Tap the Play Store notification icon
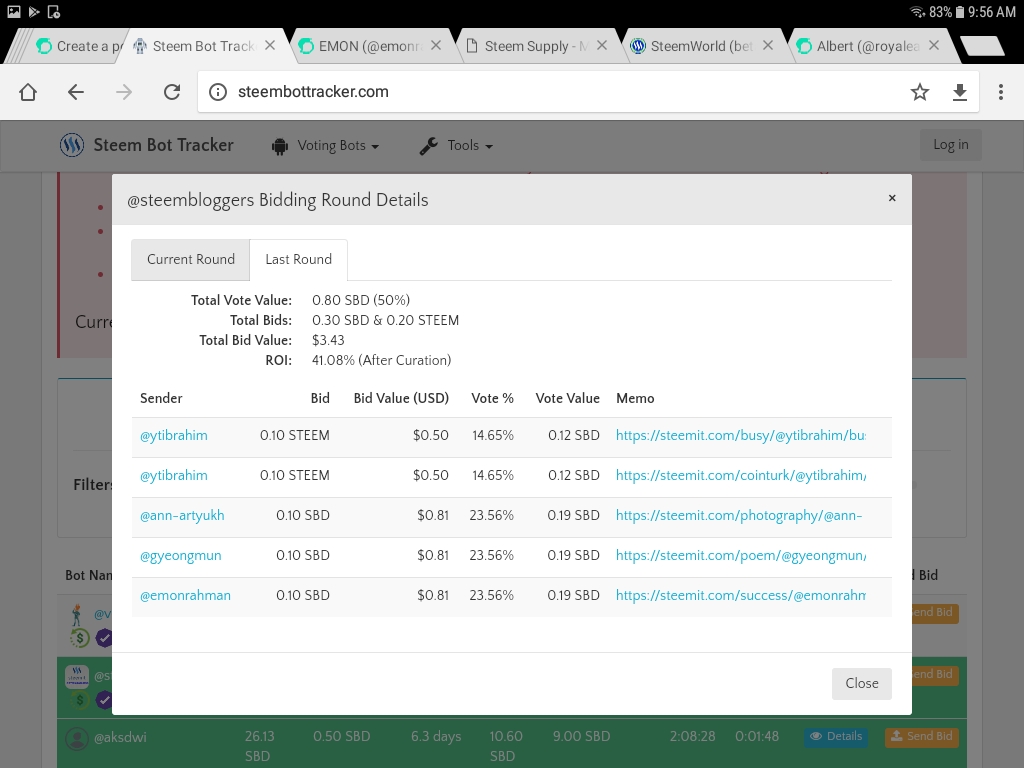 pyautogui.click(x=34, y=12)
